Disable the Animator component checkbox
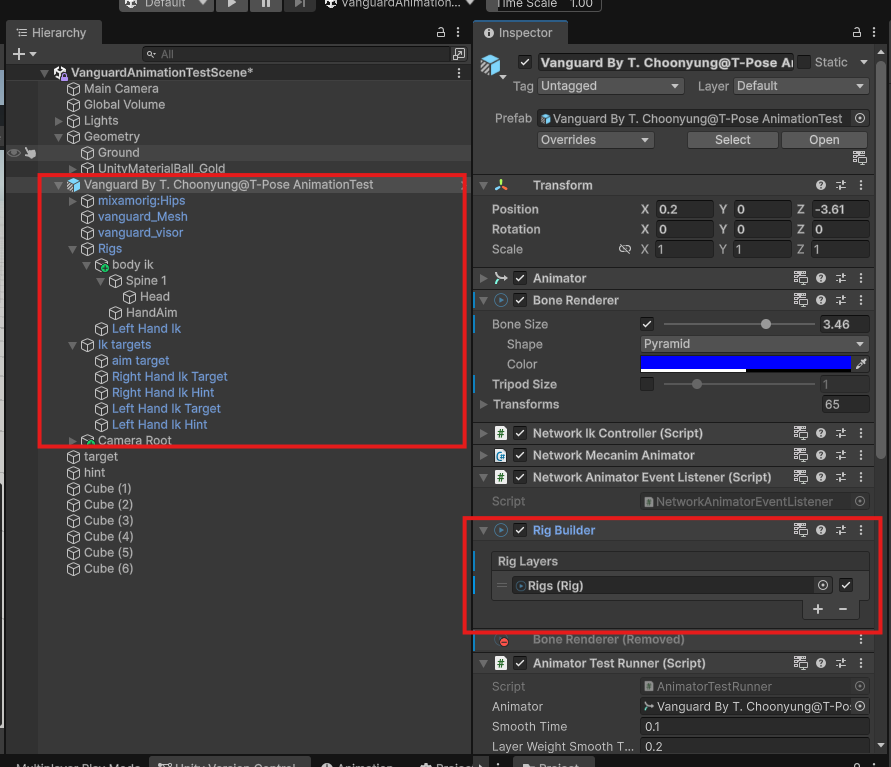891x767 pixels. coord(520,278)
